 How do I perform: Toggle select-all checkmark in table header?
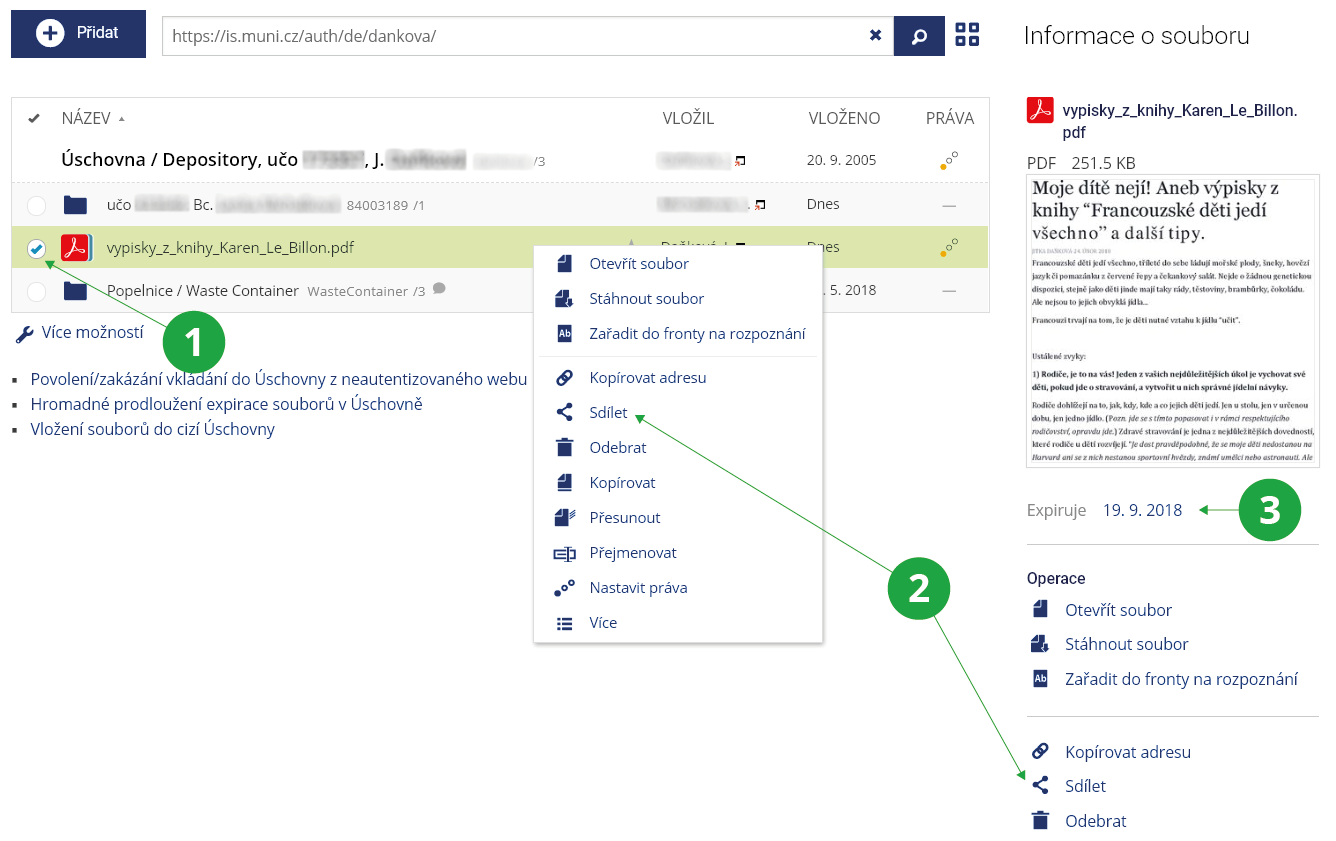pos(34,118)
